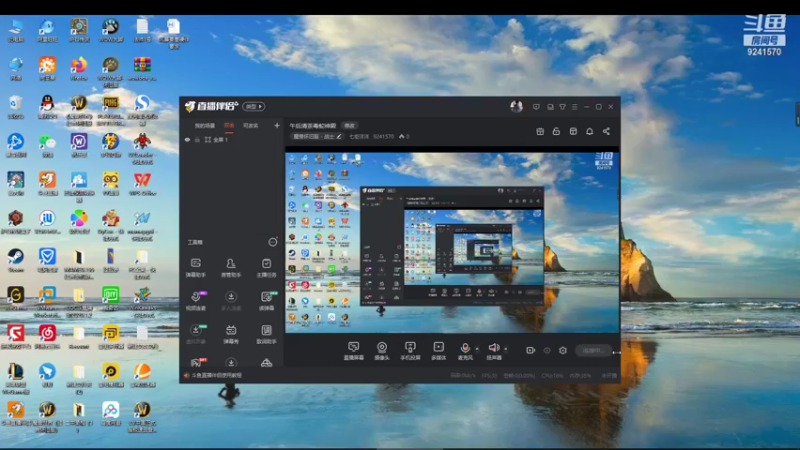Open the QQ penguin desktop icon
The image size is (800, 450).
[47, 107]
